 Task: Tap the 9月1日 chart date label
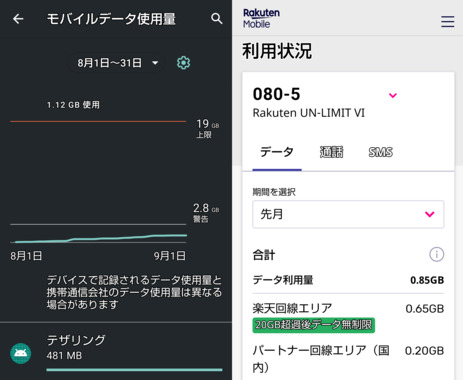point(170,256)
